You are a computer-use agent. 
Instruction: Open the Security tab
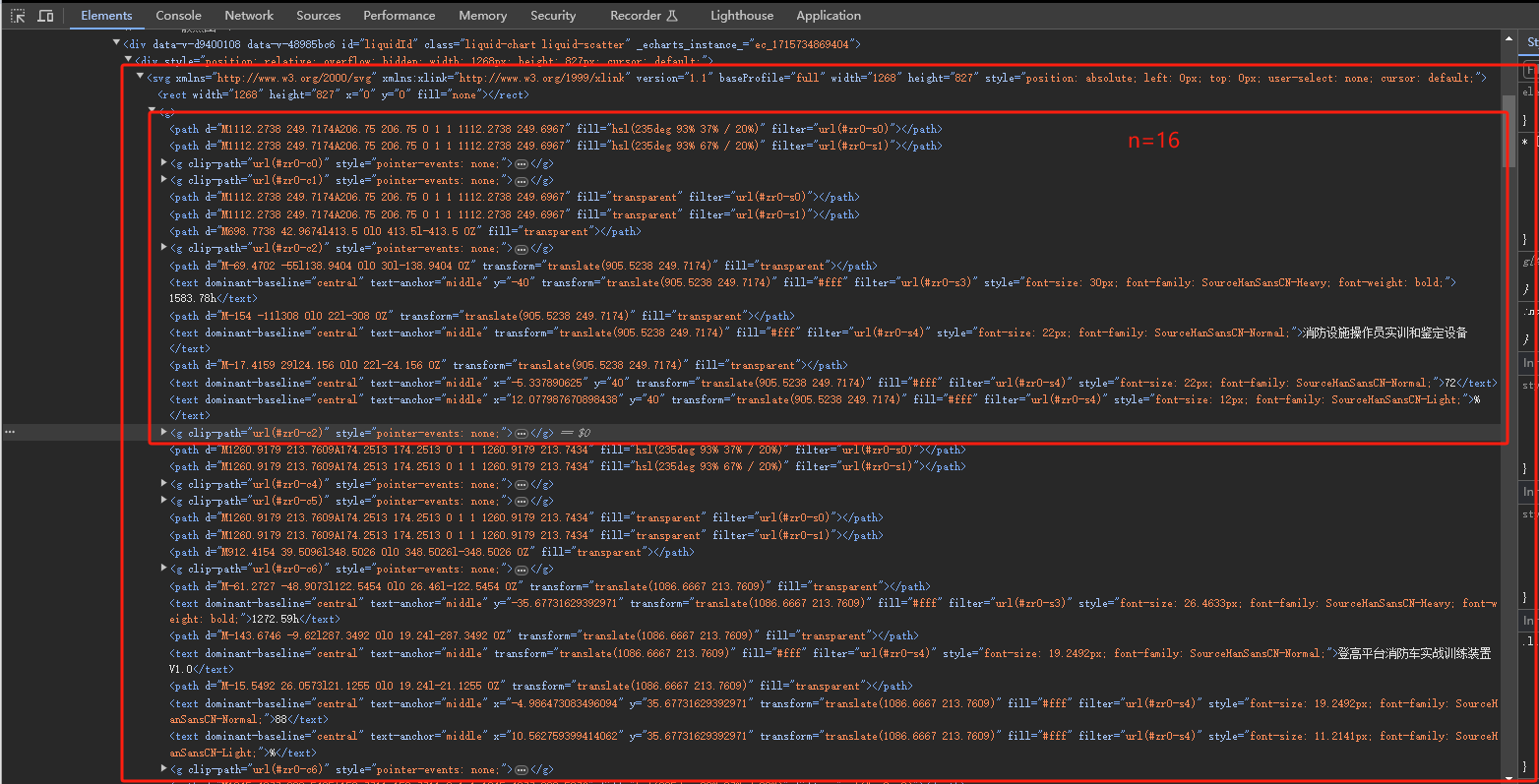(553, 16)
